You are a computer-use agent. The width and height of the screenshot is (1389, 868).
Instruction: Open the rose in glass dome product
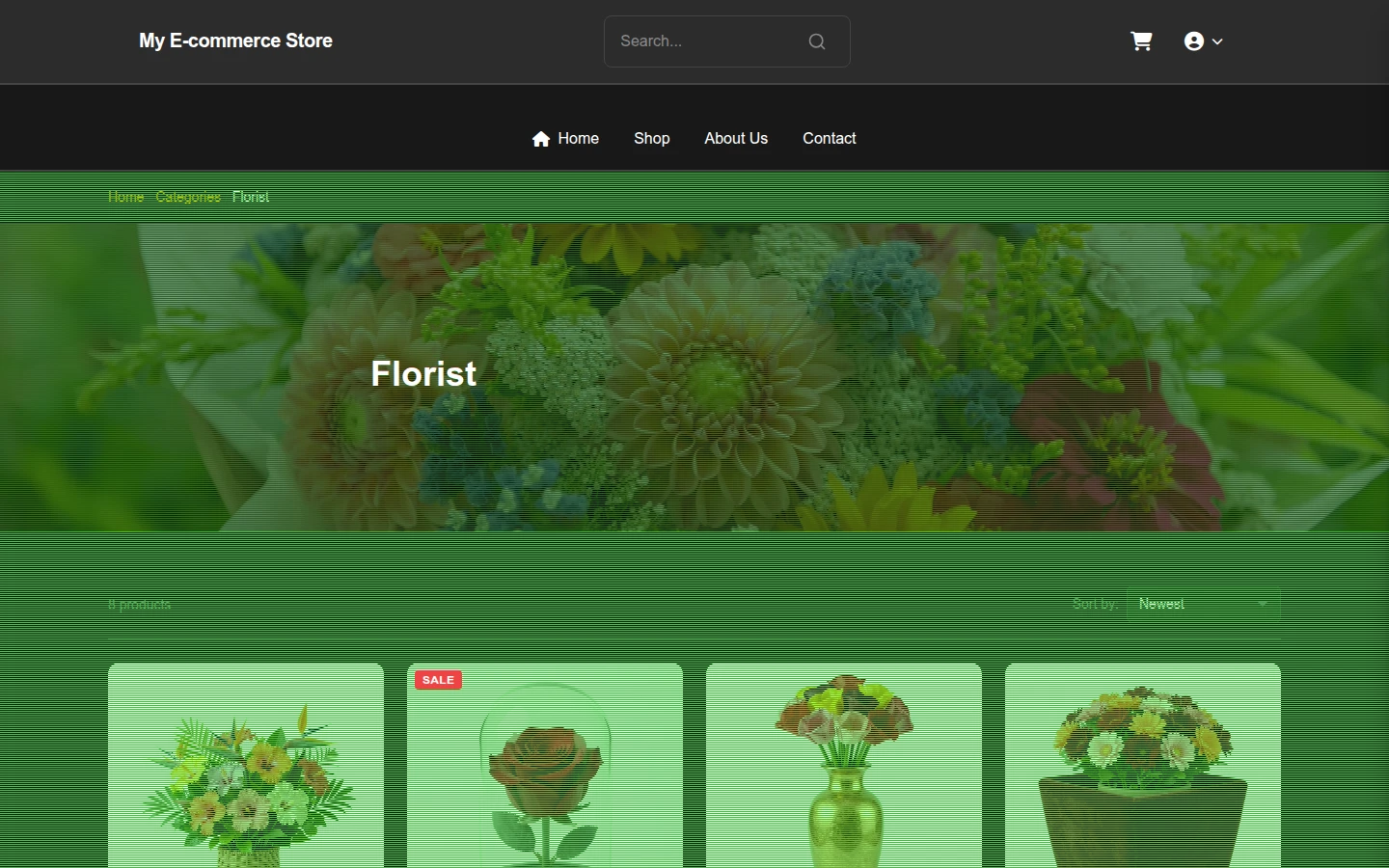pos(545,766)
